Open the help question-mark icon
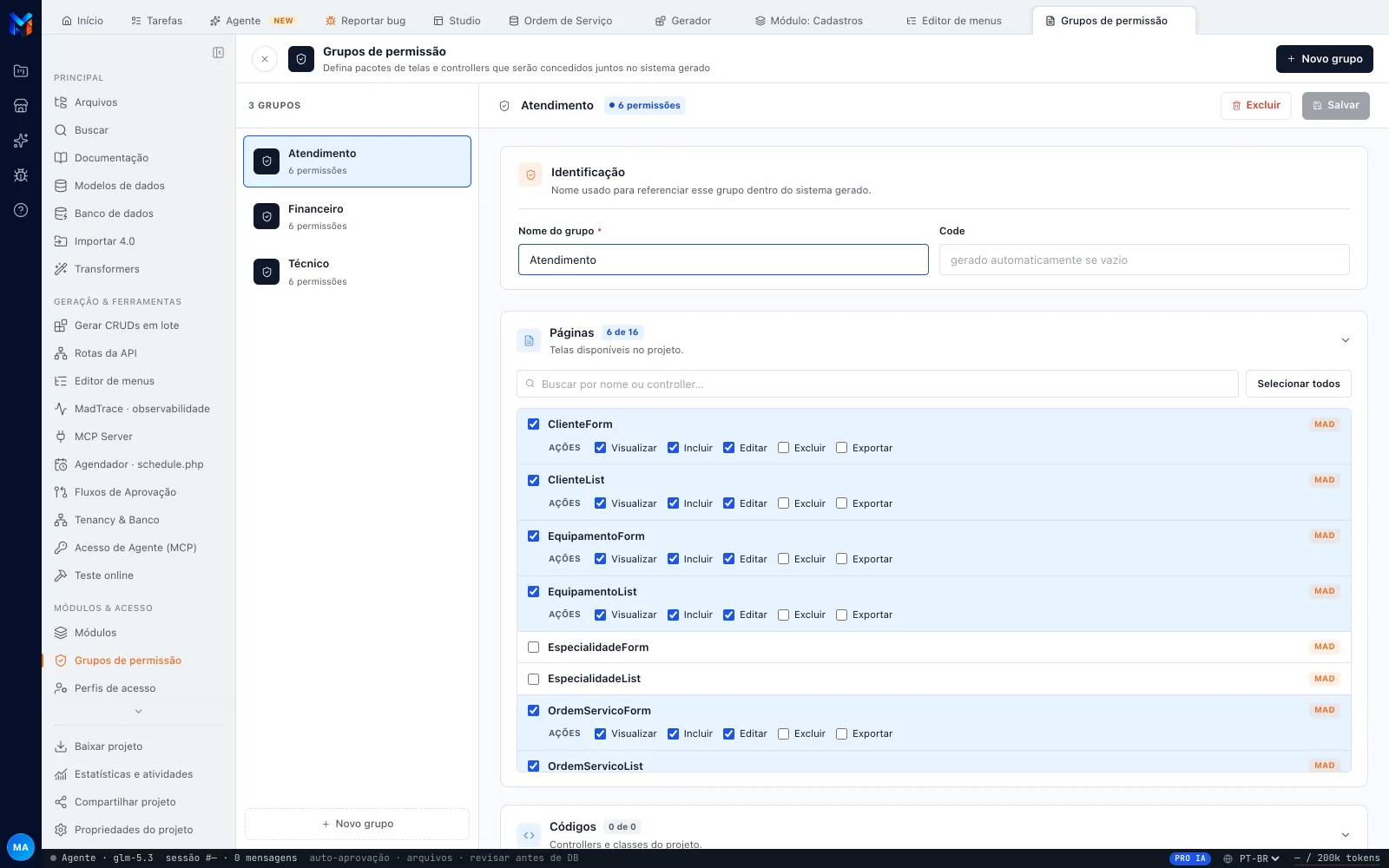 click(21, 210)
